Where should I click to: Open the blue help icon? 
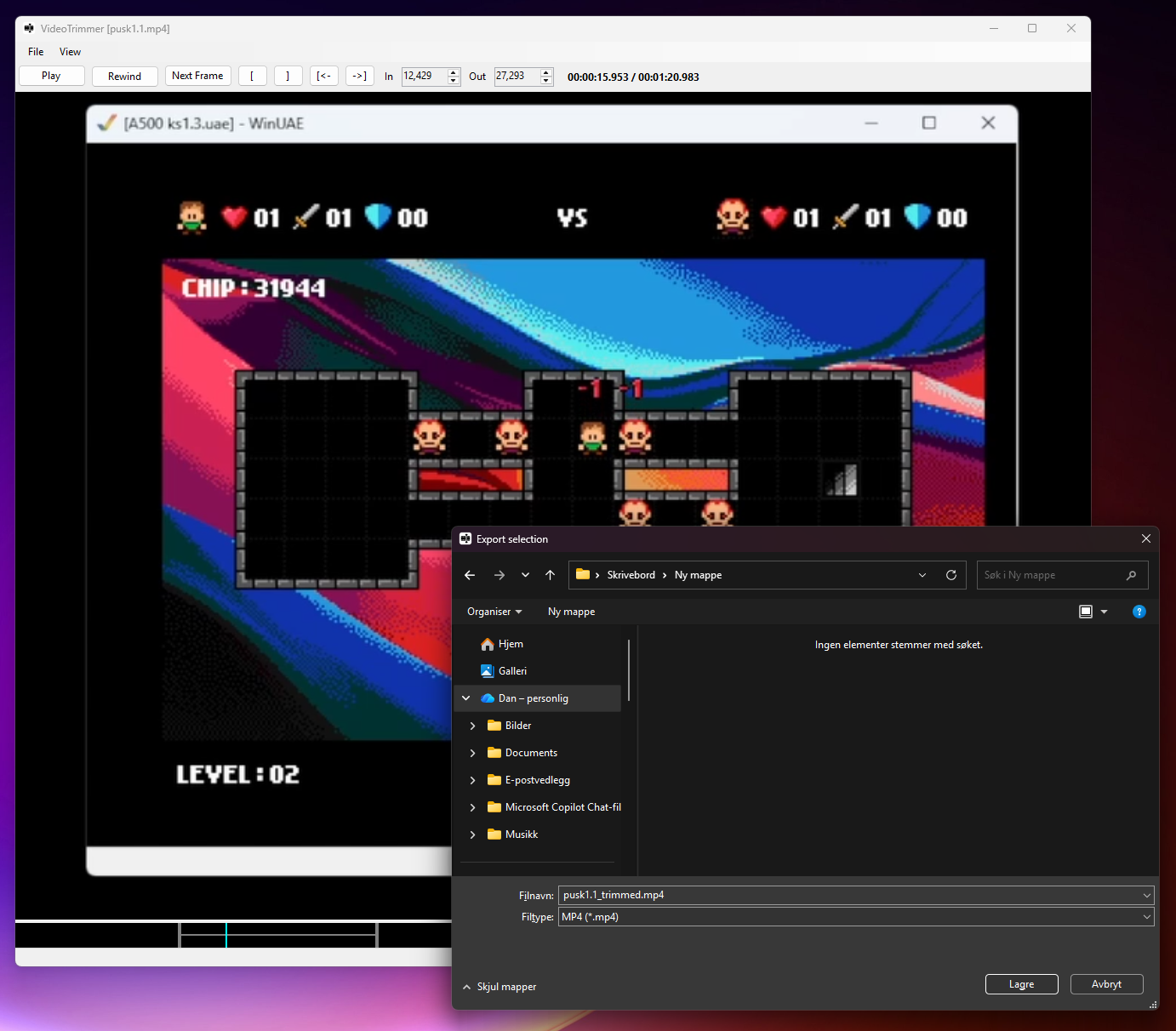coord(1139,612)
